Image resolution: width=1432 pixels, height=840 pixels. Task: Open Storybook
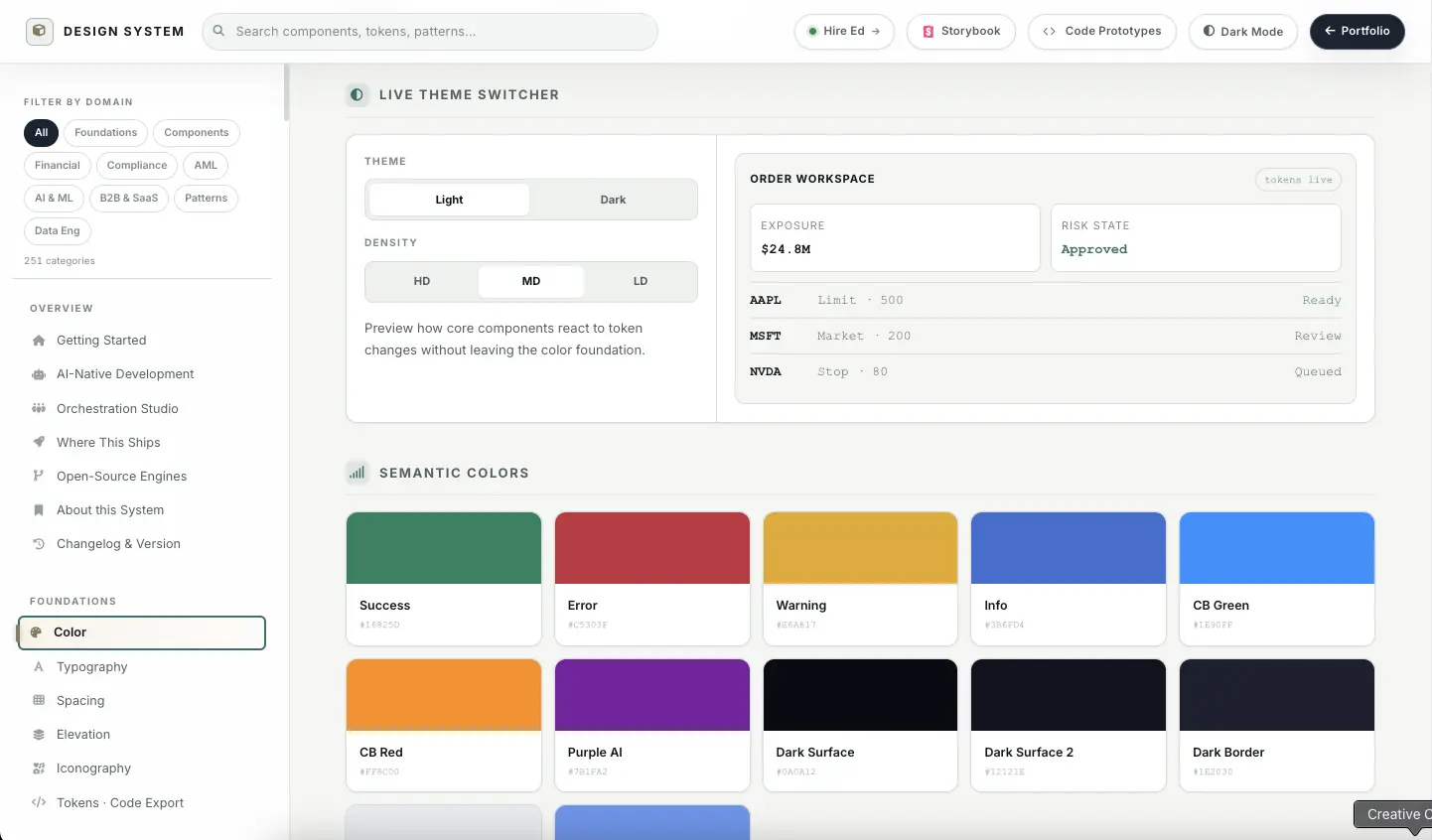(x=961, y=31)
